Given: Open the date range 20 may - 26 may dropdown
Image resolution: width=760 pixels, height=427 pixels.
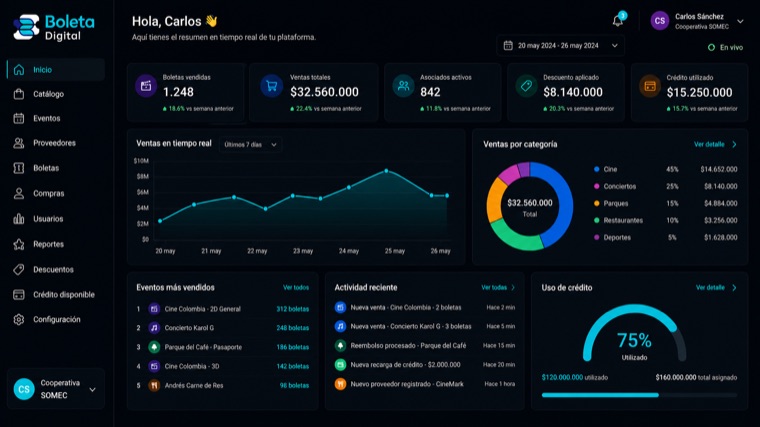Looking at the screenshot, I should (x=560, y=46).
